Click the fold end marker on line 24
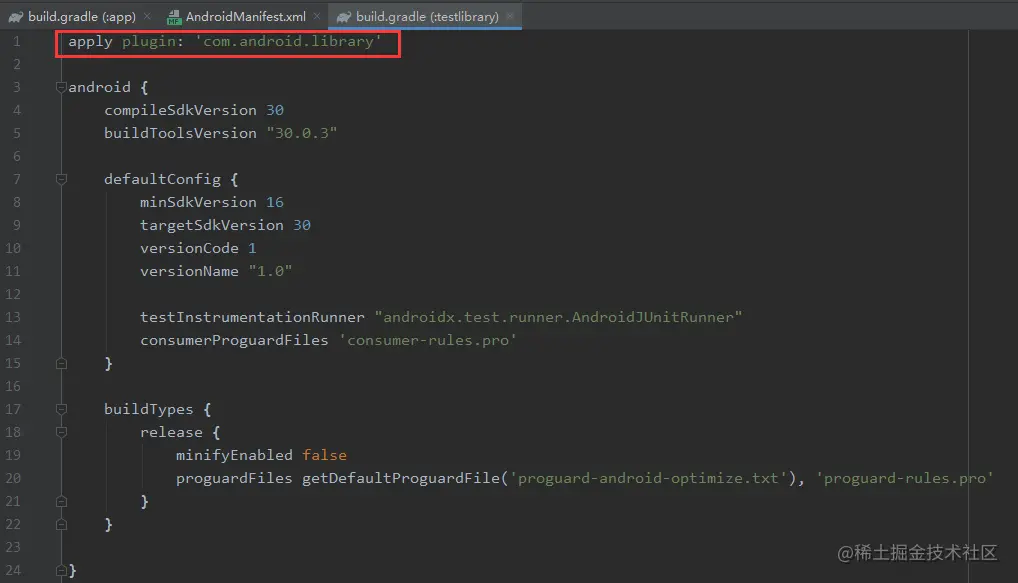Viewport: 1018px width, 583px height. (x=61, y=571)
